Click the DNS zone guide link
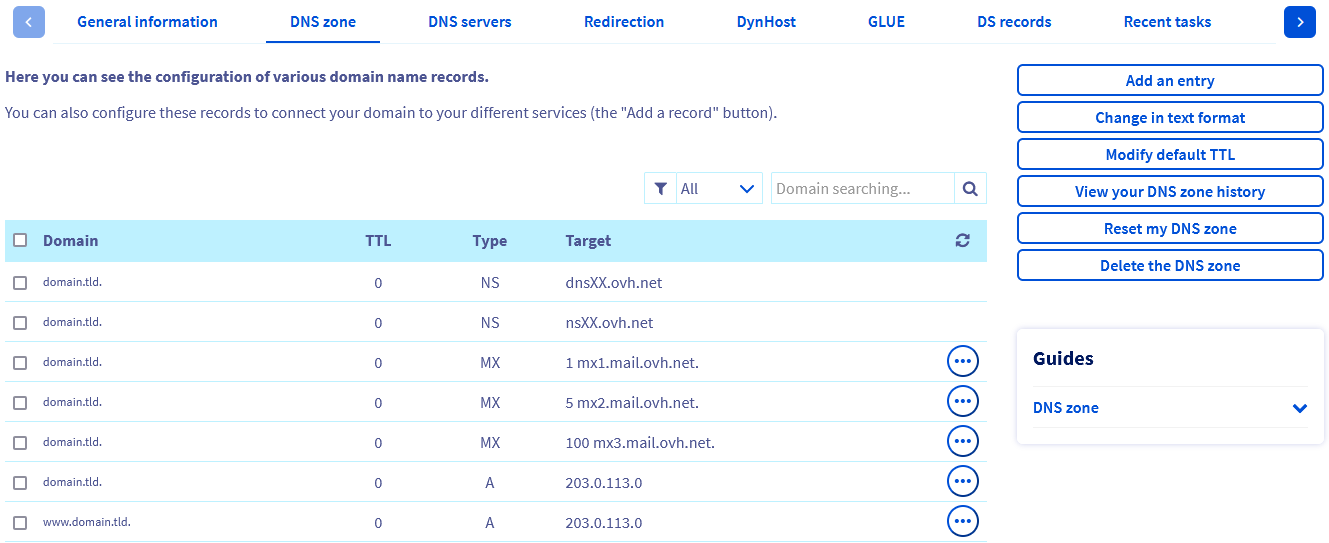The width and height of the screenshot is (1329, 543). point(1066,408)
